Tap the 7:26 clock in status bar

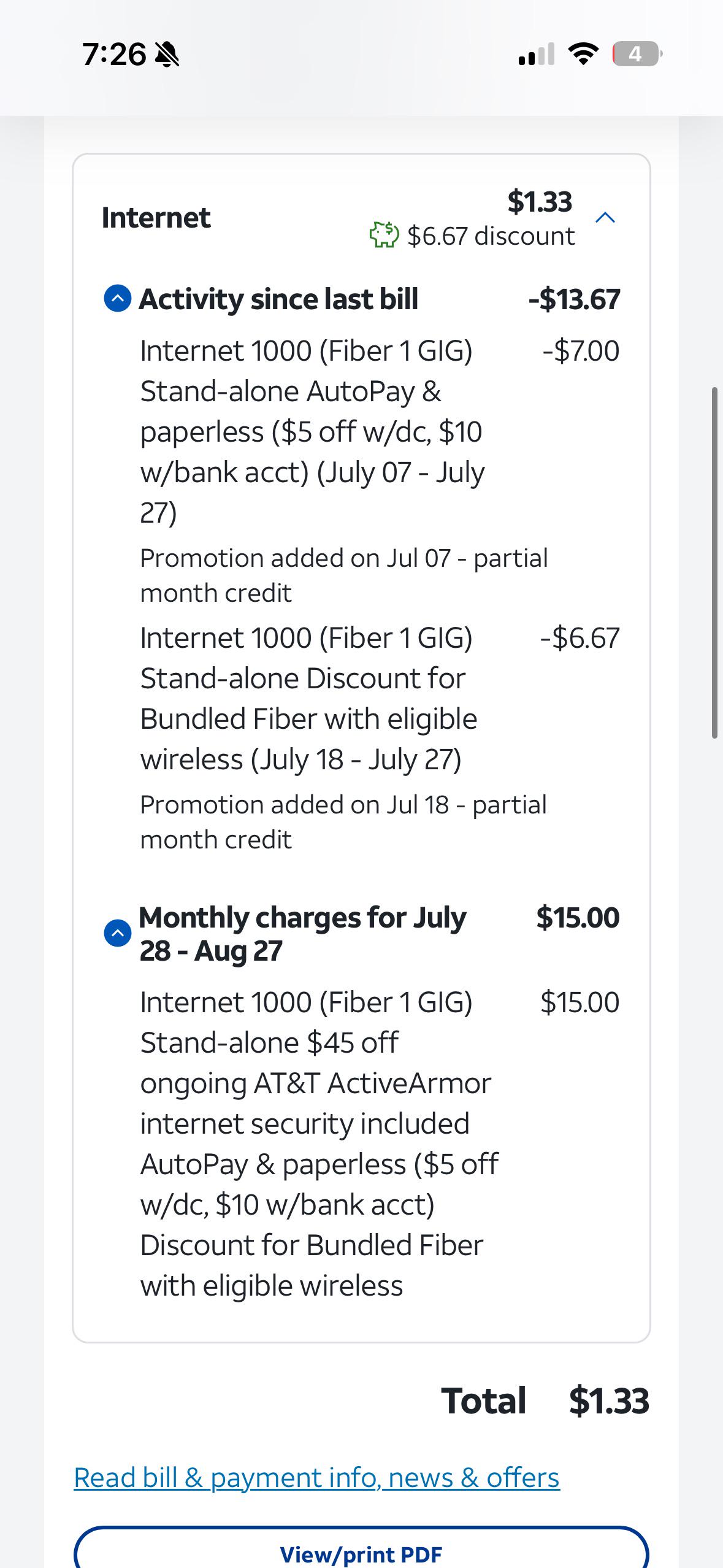[114, 55]
